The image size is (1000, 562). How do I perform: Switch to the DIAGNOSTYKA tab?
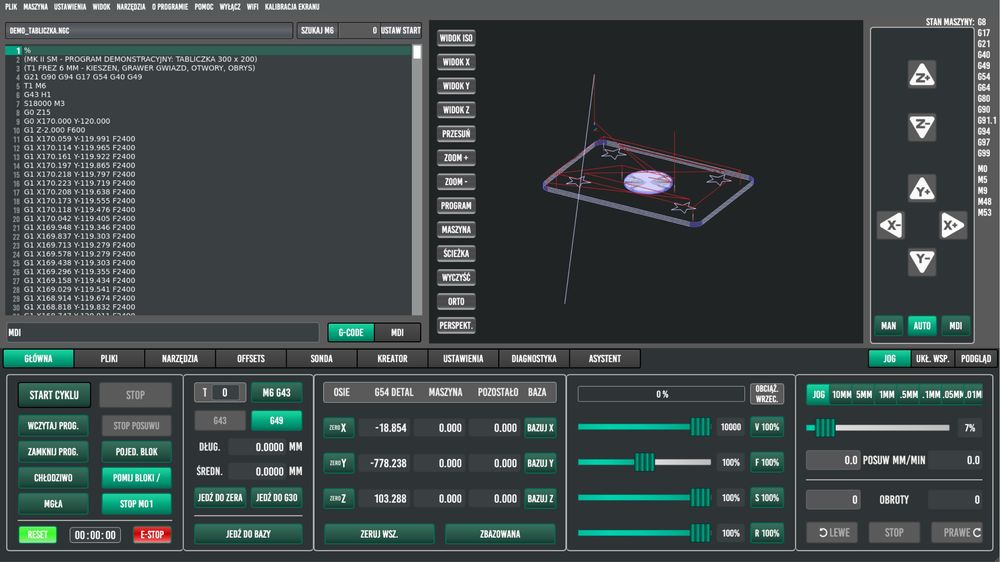coord(534,359)
